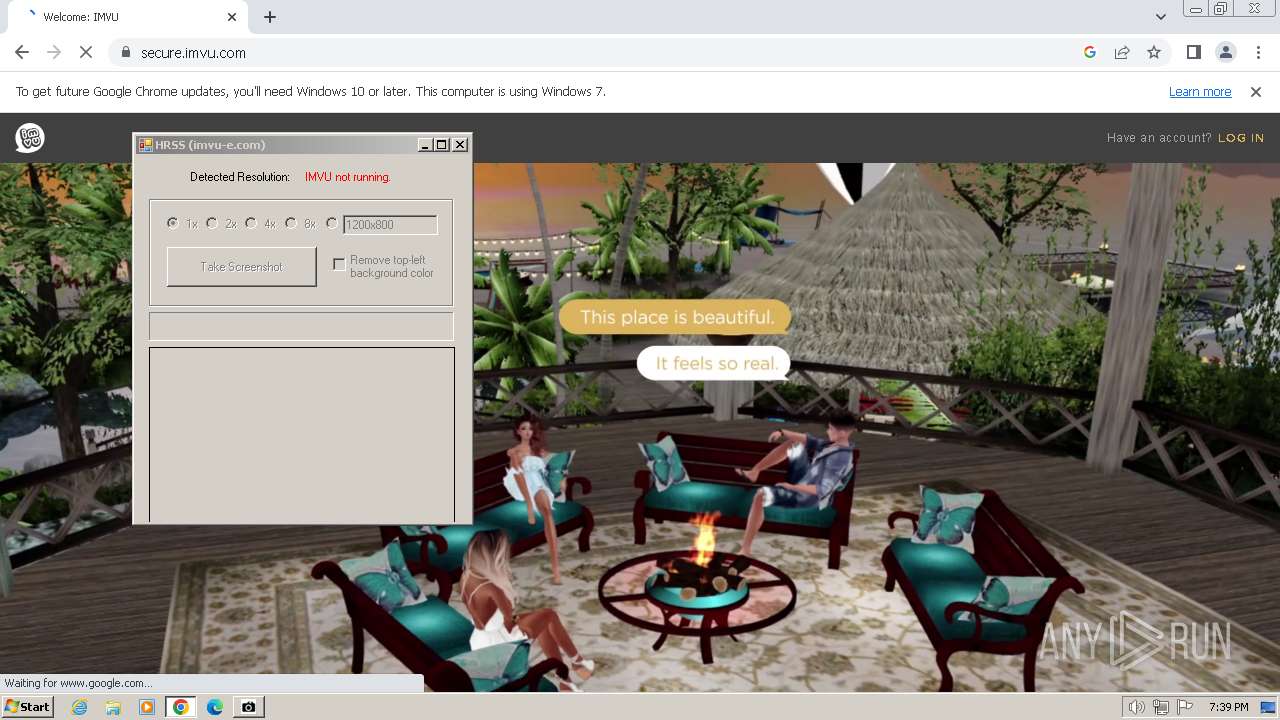Switch to the HRSS camera taskbar icon
The image size is (1280, 720).
pyautogui.click(x=249, y=707)
